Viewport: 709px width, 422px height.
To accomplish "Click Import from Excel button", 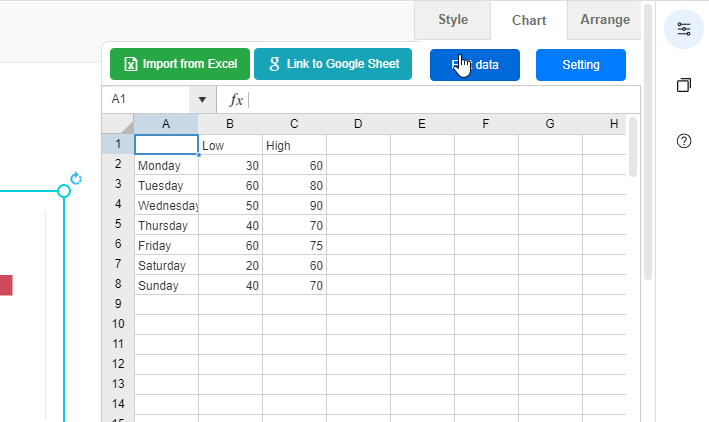I will 180,65.
